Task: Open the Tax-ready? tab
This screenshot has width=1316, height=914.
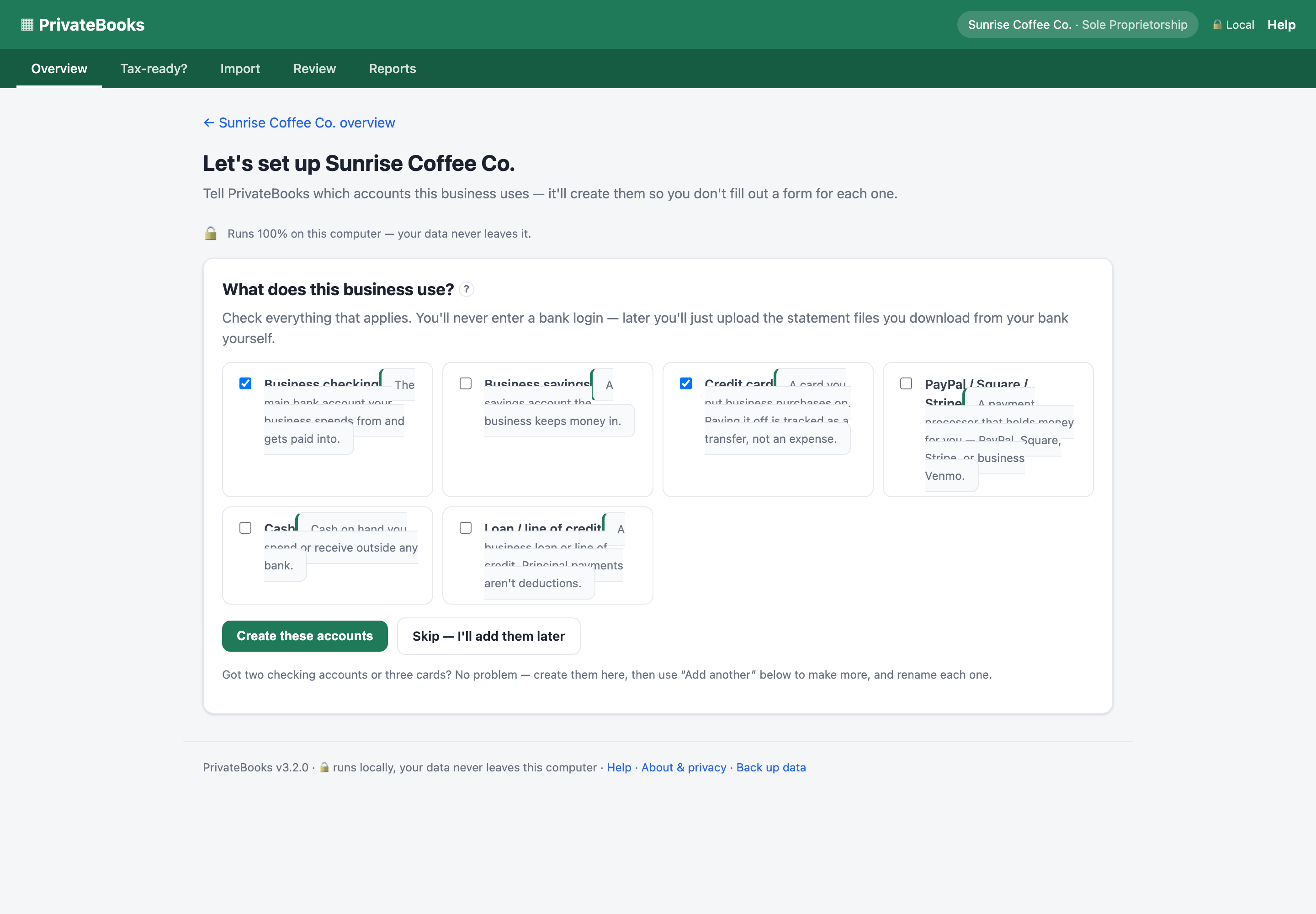Action: [154, 69]
